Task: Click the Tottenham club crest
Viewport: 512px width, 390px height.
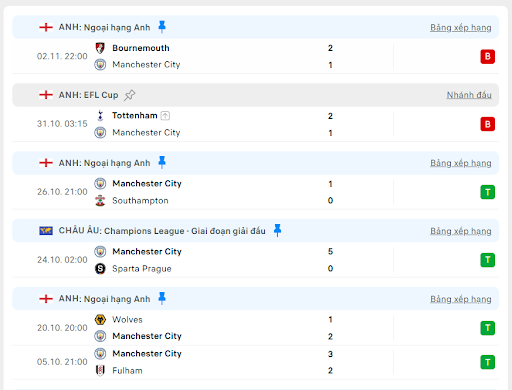Action: pyautogui.click(x=100, y=116)
